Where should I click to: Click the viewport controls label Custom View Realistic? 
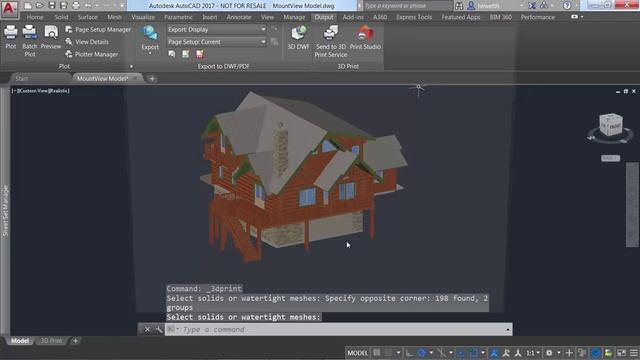(x=41, y=91)
